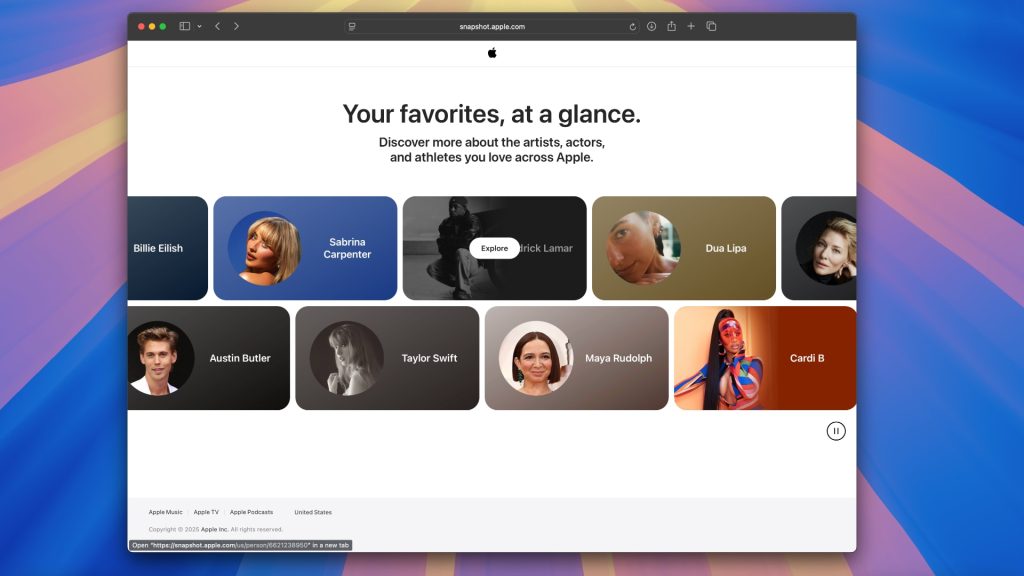
Task: Click the forward navigation arrow
Action: (236, 26)
